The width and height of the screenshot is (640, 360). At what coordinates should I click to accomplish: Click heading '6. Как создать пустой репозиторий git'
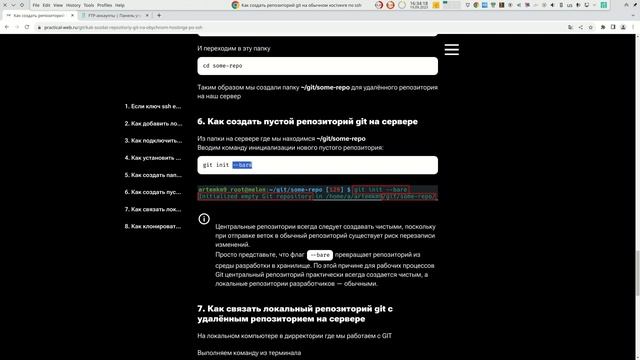click(307, 122)
